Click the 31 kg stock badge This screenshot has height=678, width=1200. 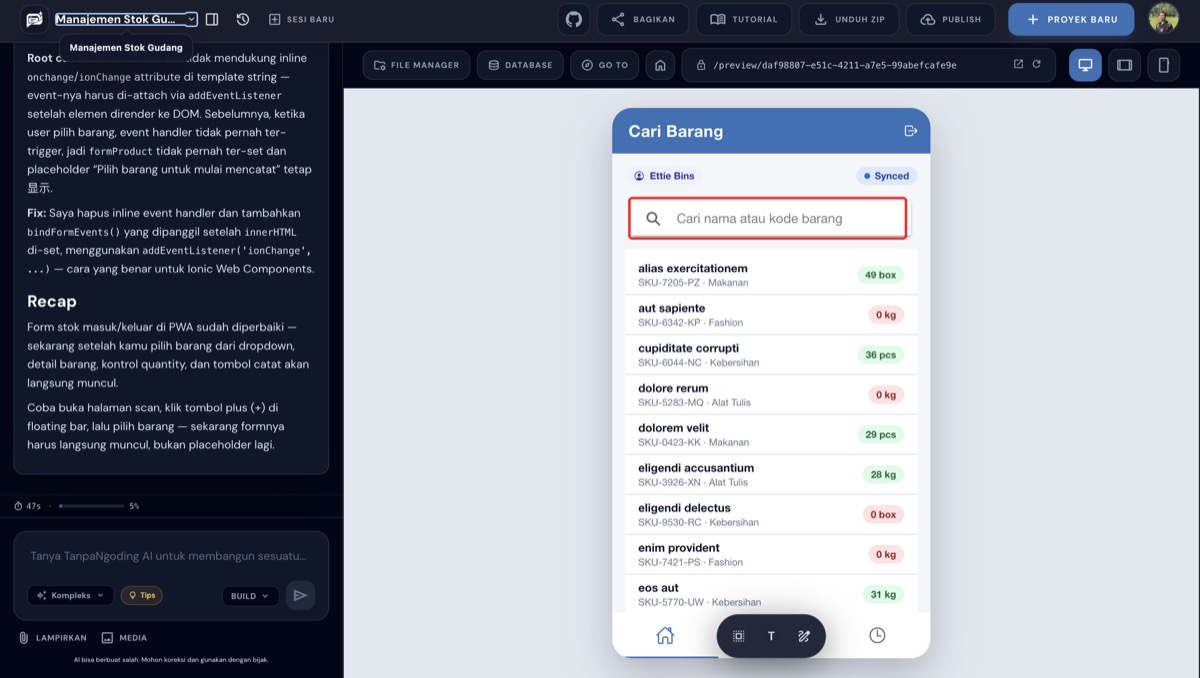883,595
